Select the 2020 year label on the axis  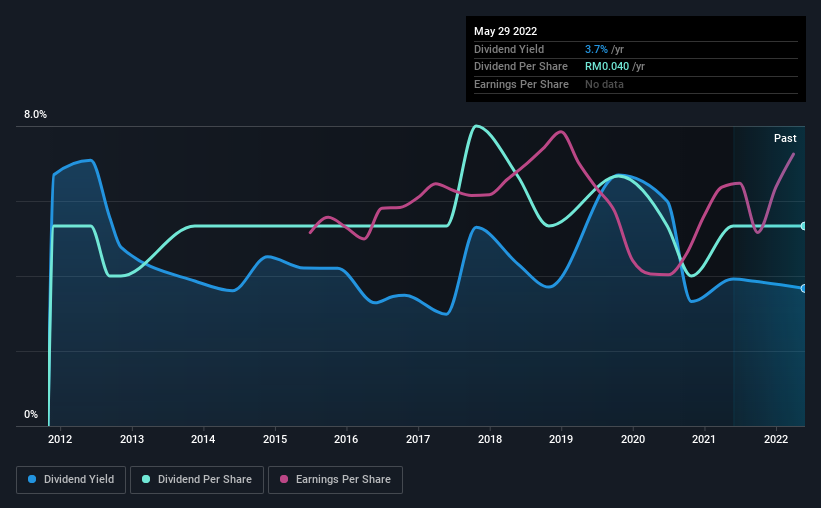[633, 439]
